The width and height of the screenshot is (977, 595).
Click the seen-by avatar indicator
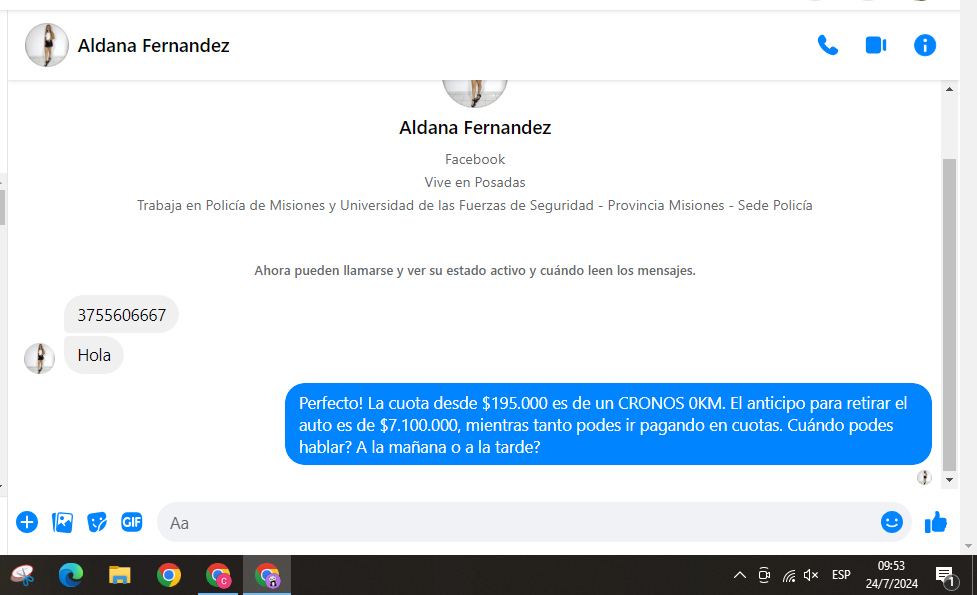point(924,478)
